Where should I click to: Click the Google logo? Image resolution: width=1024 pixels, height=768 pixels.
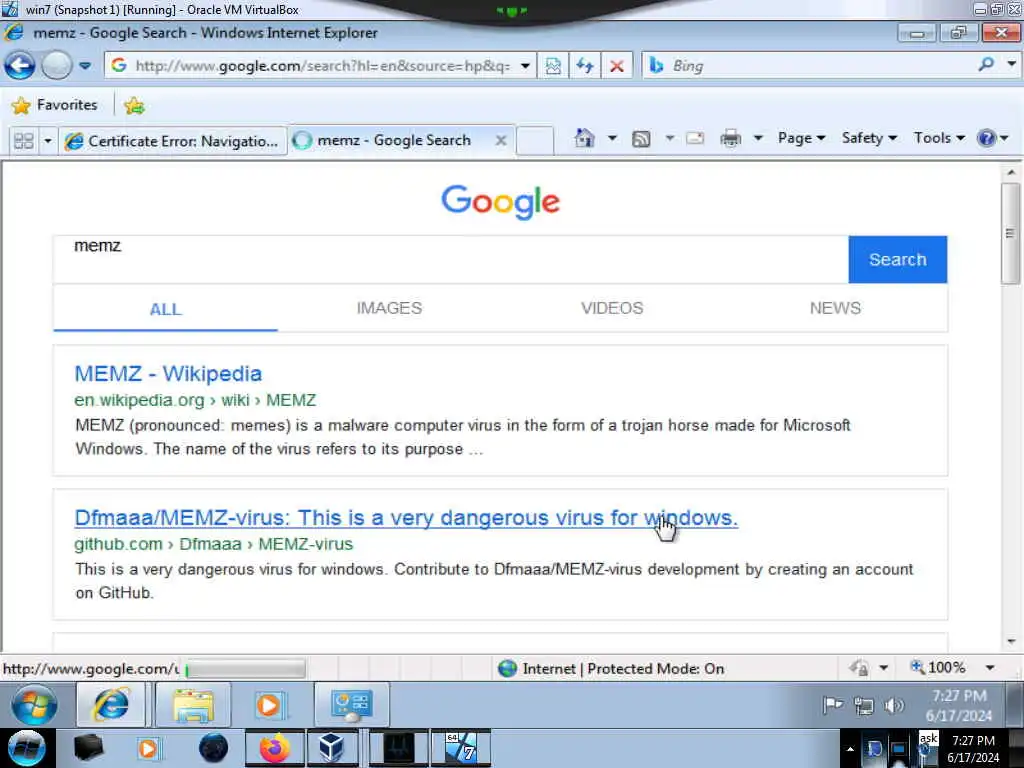tap(500, 201)
